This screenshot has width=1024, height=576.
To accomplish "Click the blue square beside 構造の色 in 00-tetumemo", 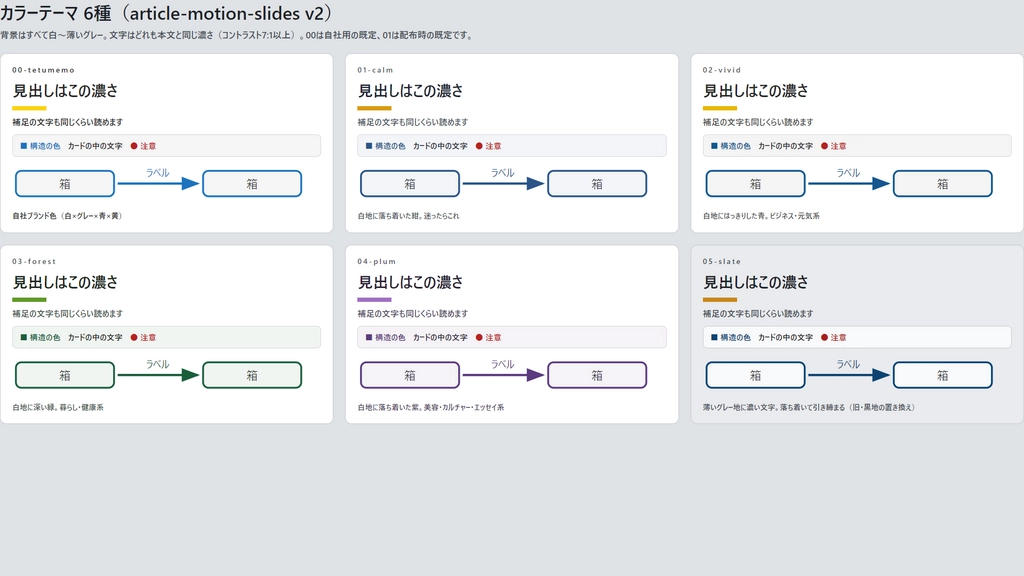I will [x=24, y=146].
